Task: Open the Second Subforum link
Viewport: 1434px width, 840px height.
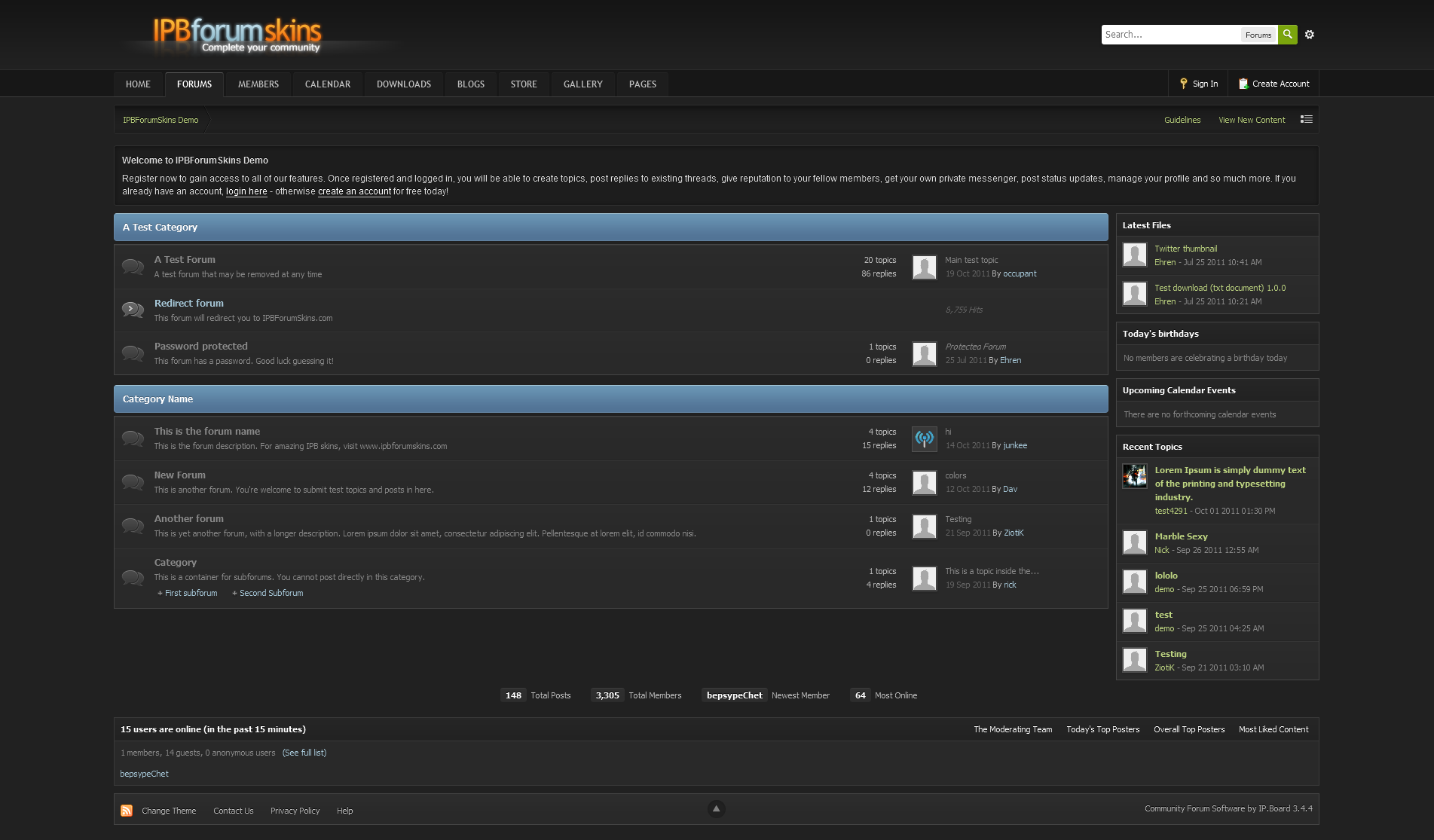Action: pyautogui.click(x=271, y=593)
